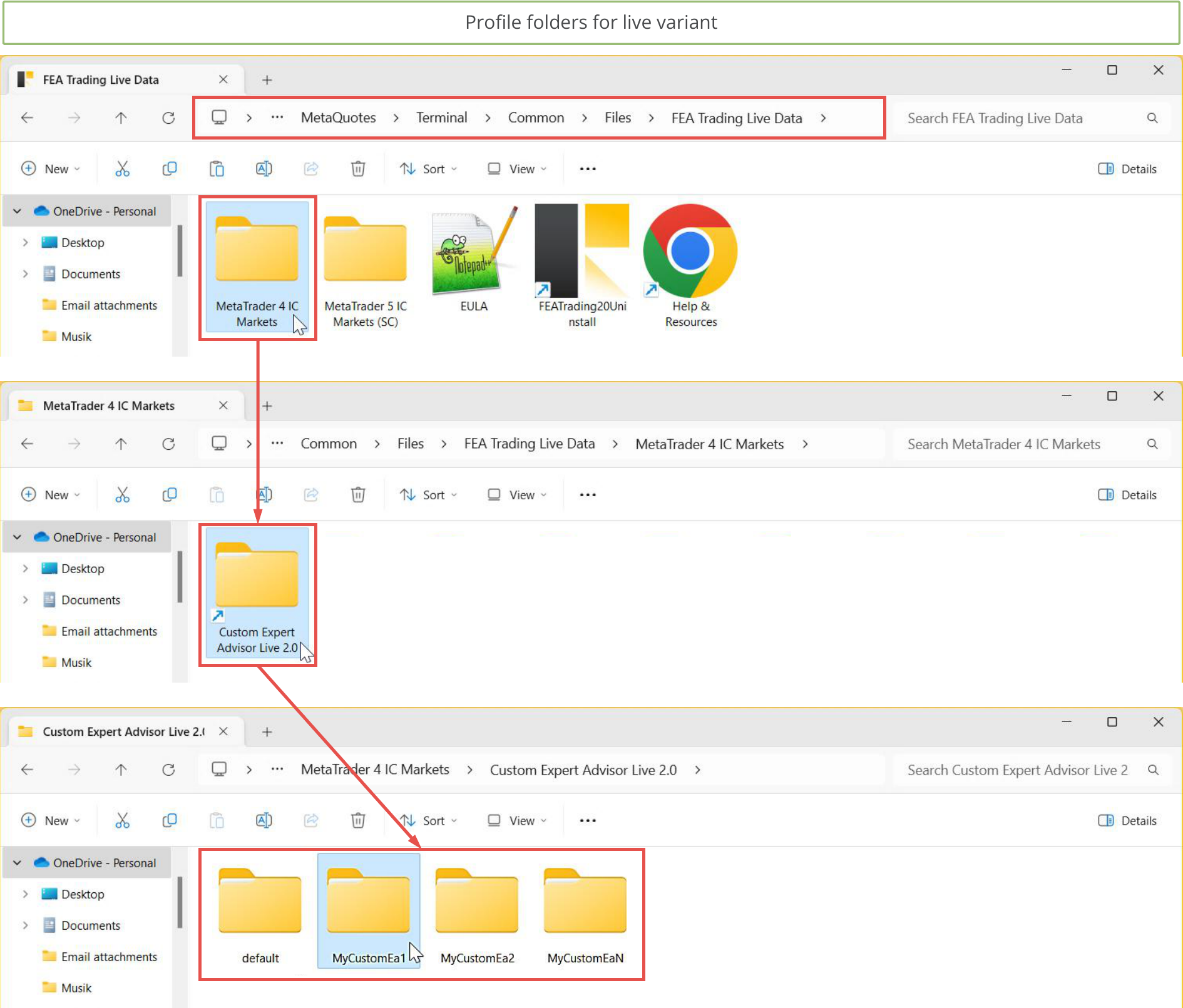Click Common in top window breadcrumb
Viewport: 1183px width, 1008px height.
(536, 118)
